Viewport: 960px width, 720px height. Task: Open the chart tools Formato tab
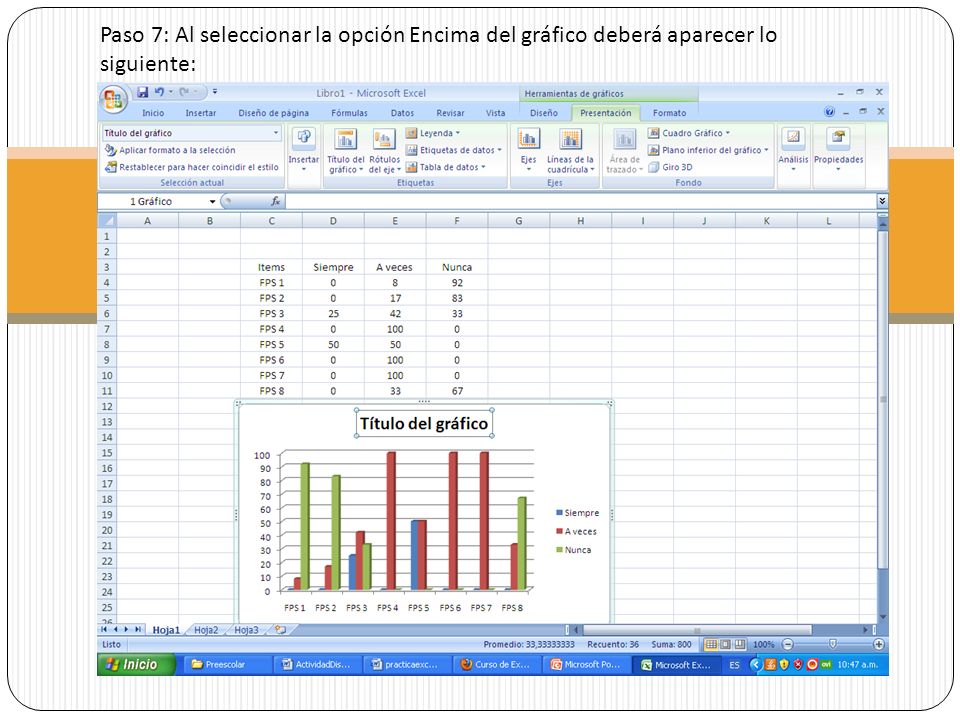coord(669,113)
